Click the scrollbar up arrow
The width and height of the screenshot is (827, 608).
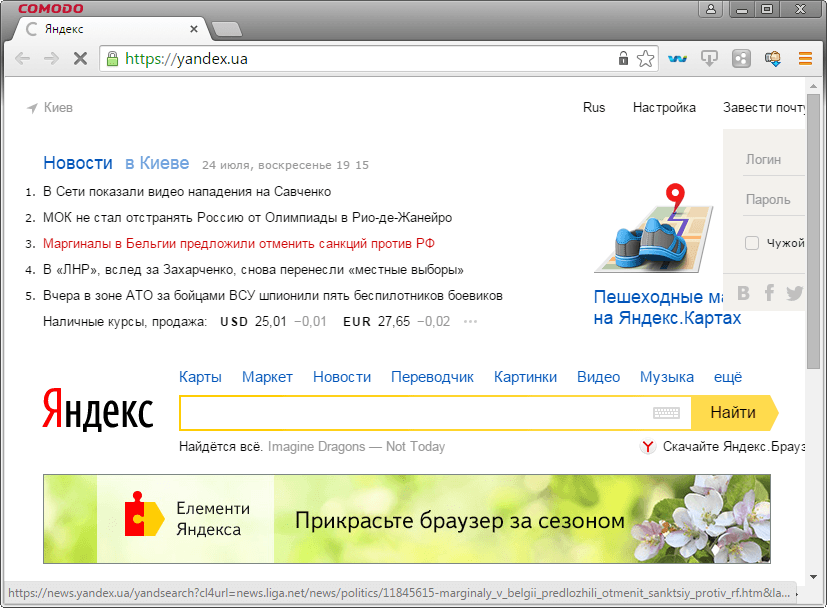coord(813,85)
